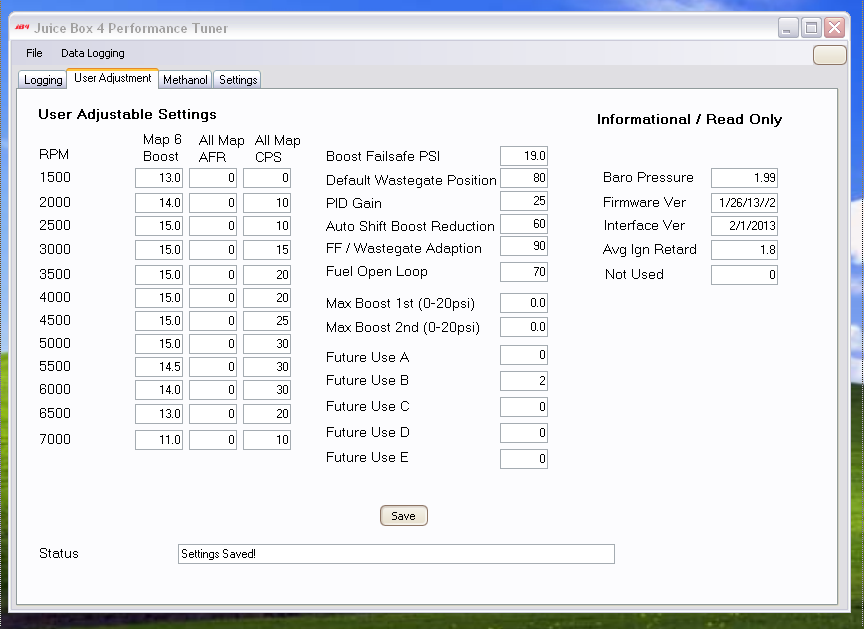Click the Status message text box

(395, 554)
